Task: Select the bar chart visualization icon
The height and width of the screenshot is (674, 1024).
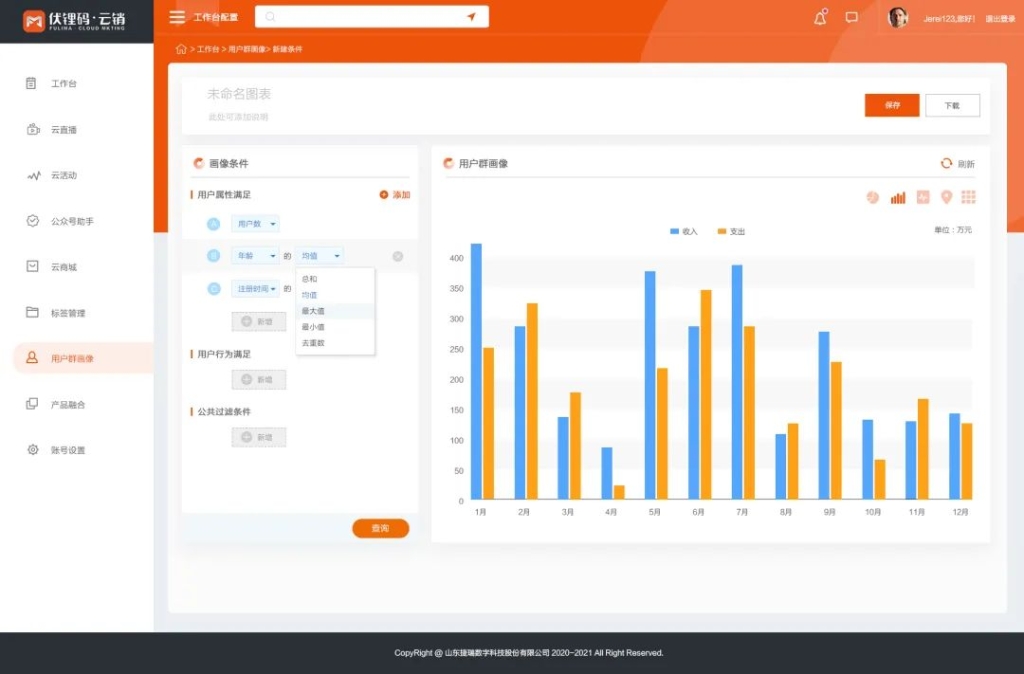Action: point(898,197)
